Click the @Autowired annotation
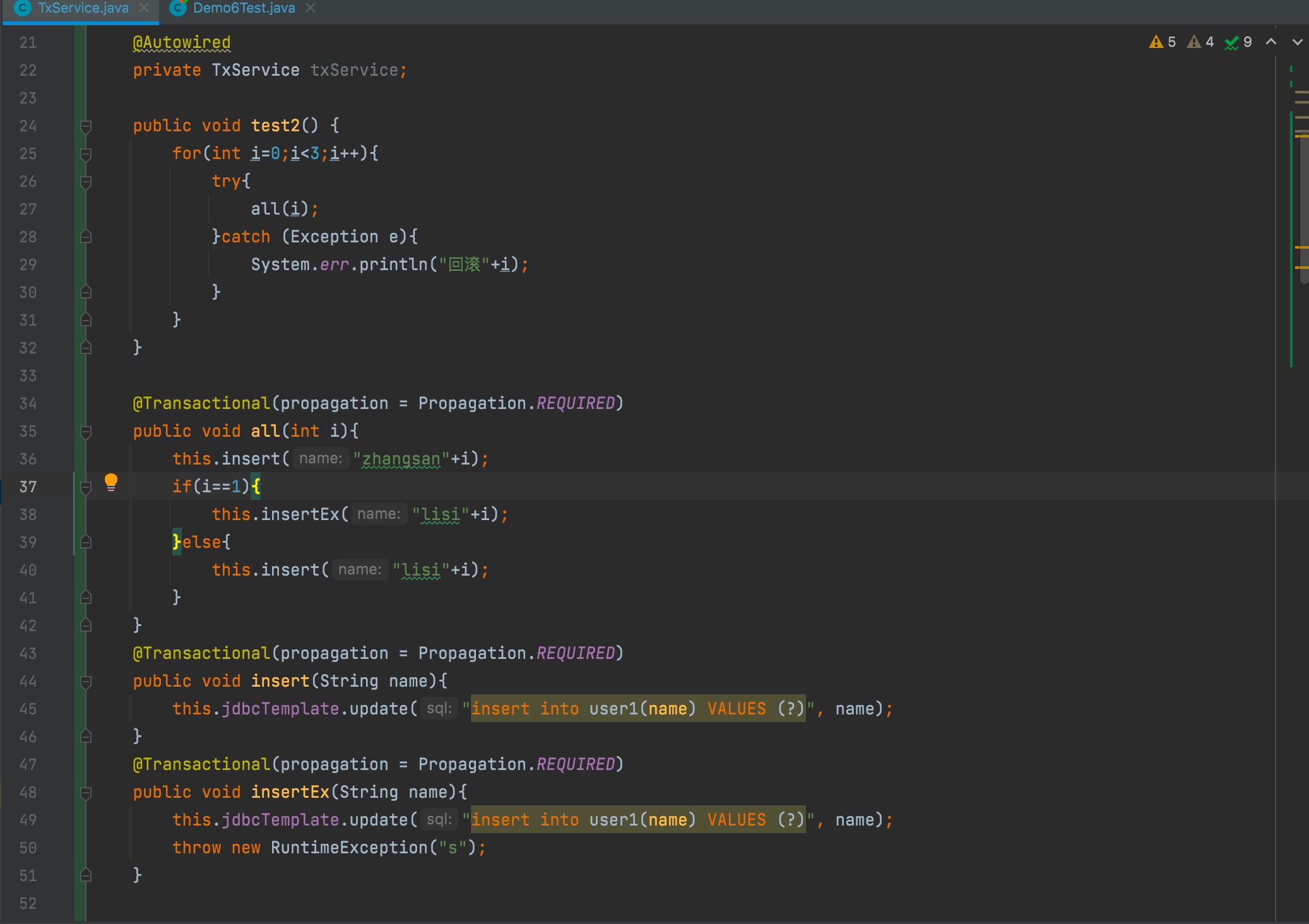 coord(182,42)
